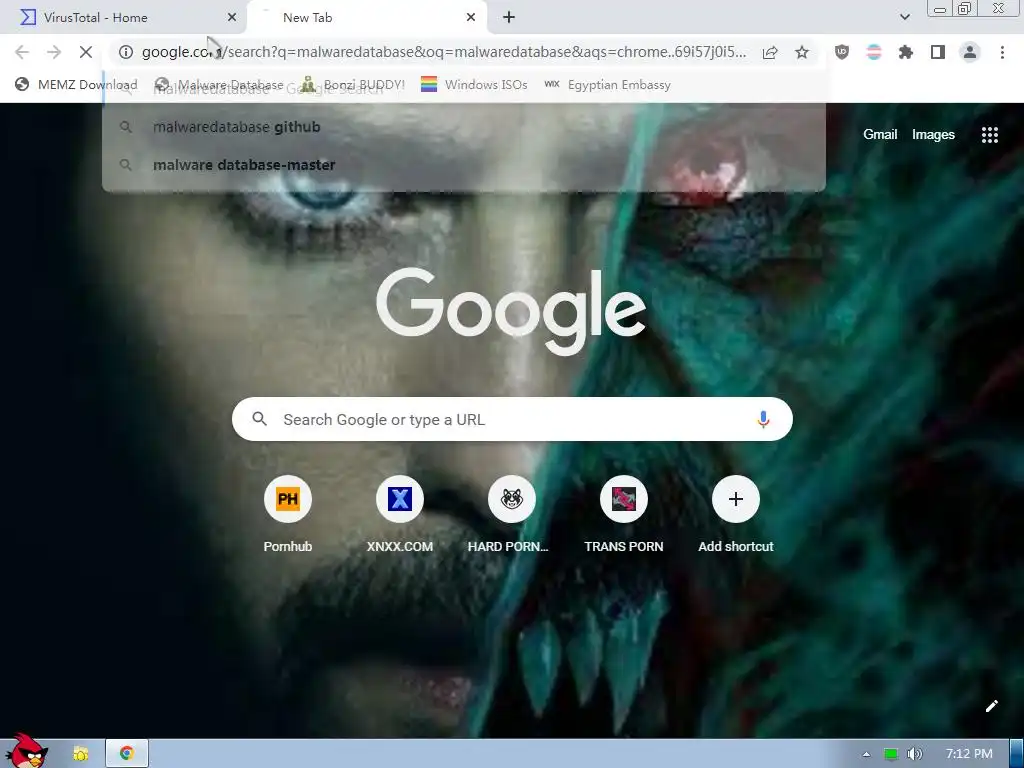The width and height of the screenshot is (1024, 768).
Task: Open the Extensions puzzle icon
Action: tap(906, 52)
